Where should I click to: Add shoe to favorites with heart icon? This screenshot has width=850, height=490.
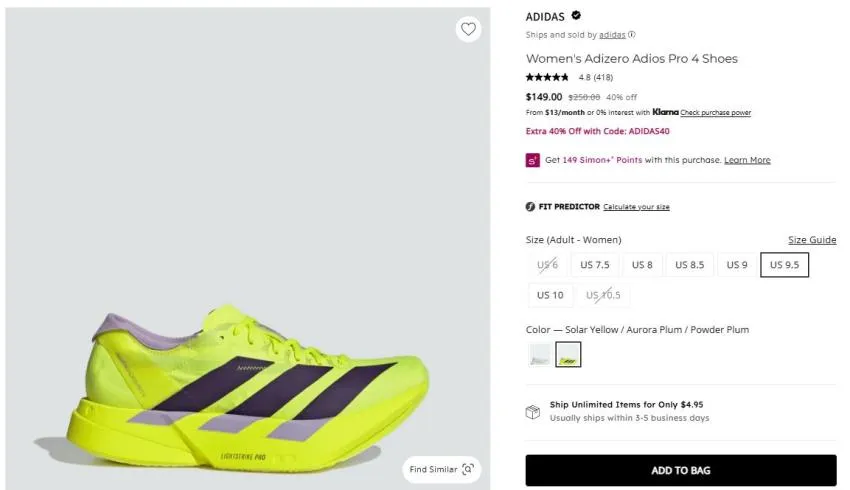click(x=468, y=29)
